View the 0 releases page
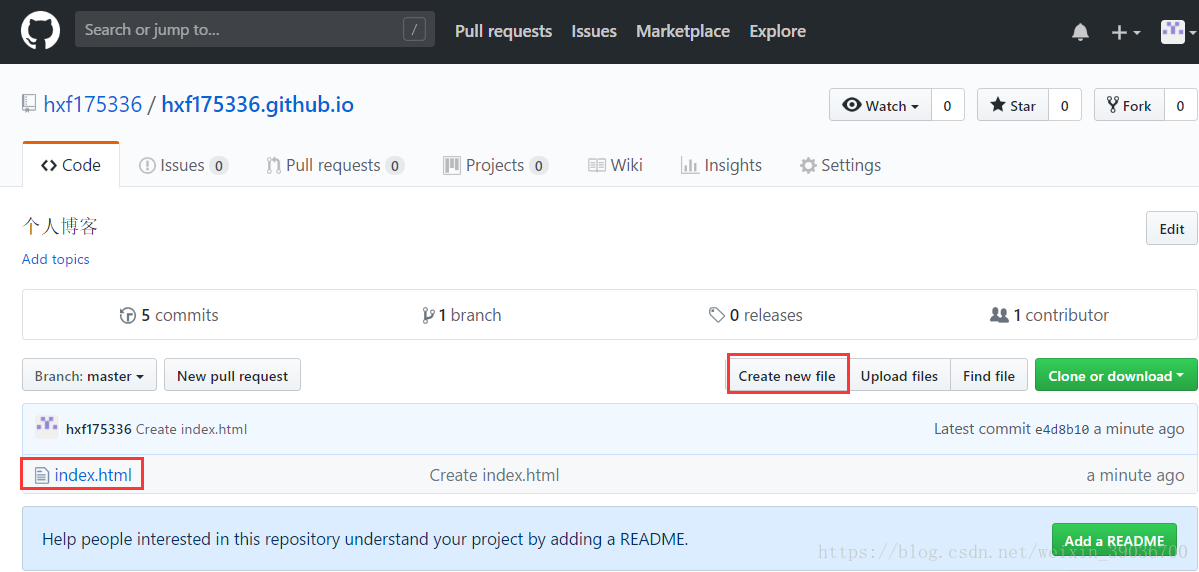Viewport: 1199px width, 572px height. 755,315
